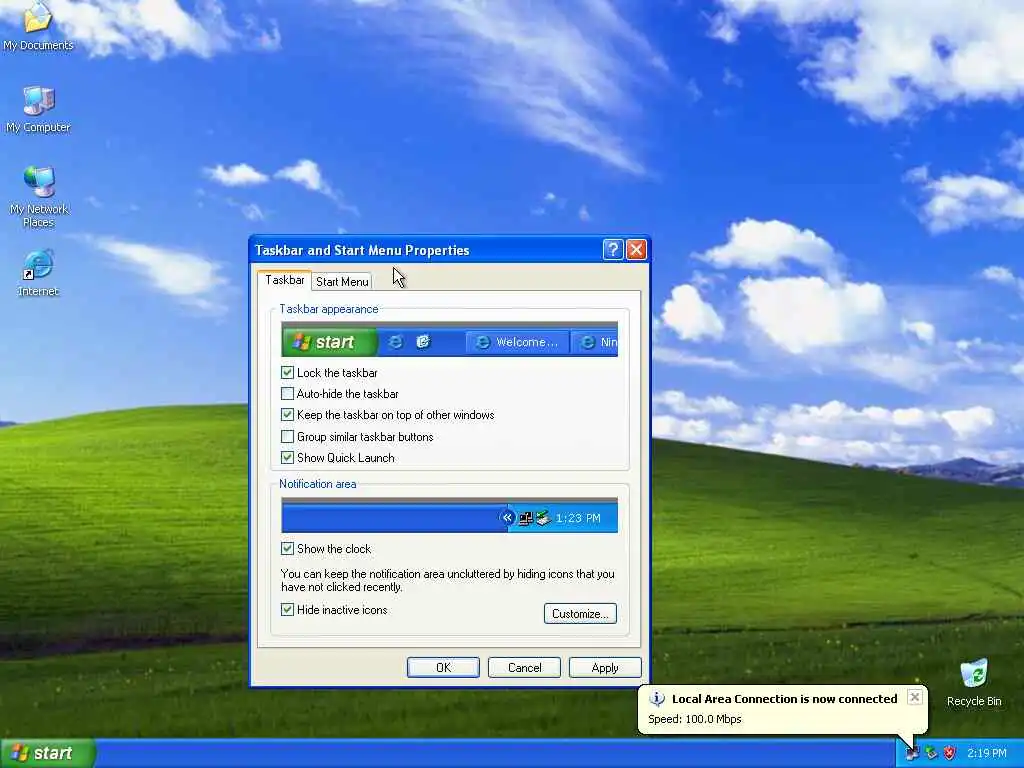Click the Local Area Connection is now connected text
The image size is (1024, 768).
[784, 699]
